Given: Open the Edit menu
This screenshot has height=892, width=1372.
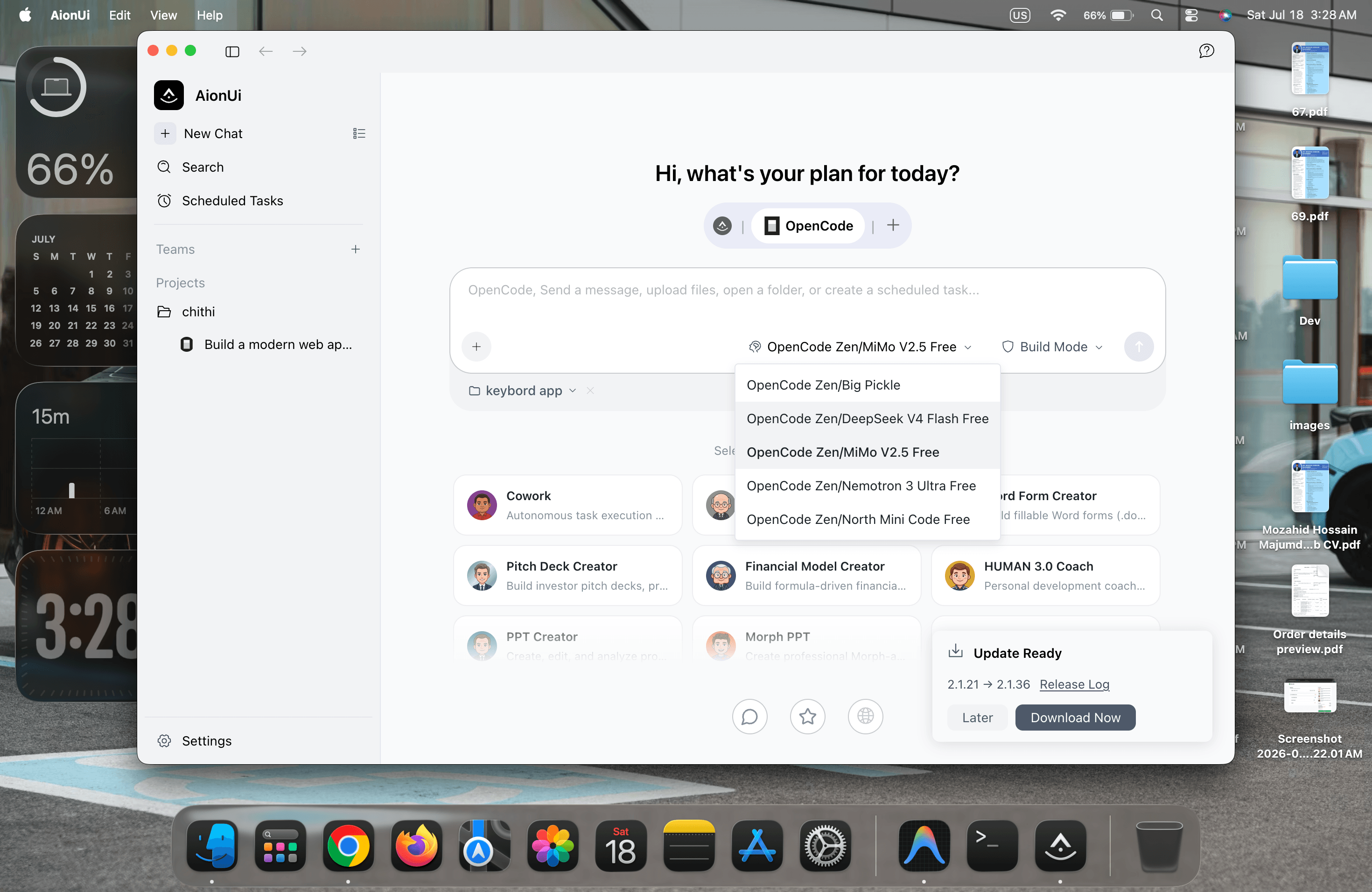Looking at the screenshot, I should [x=119, y=15].
